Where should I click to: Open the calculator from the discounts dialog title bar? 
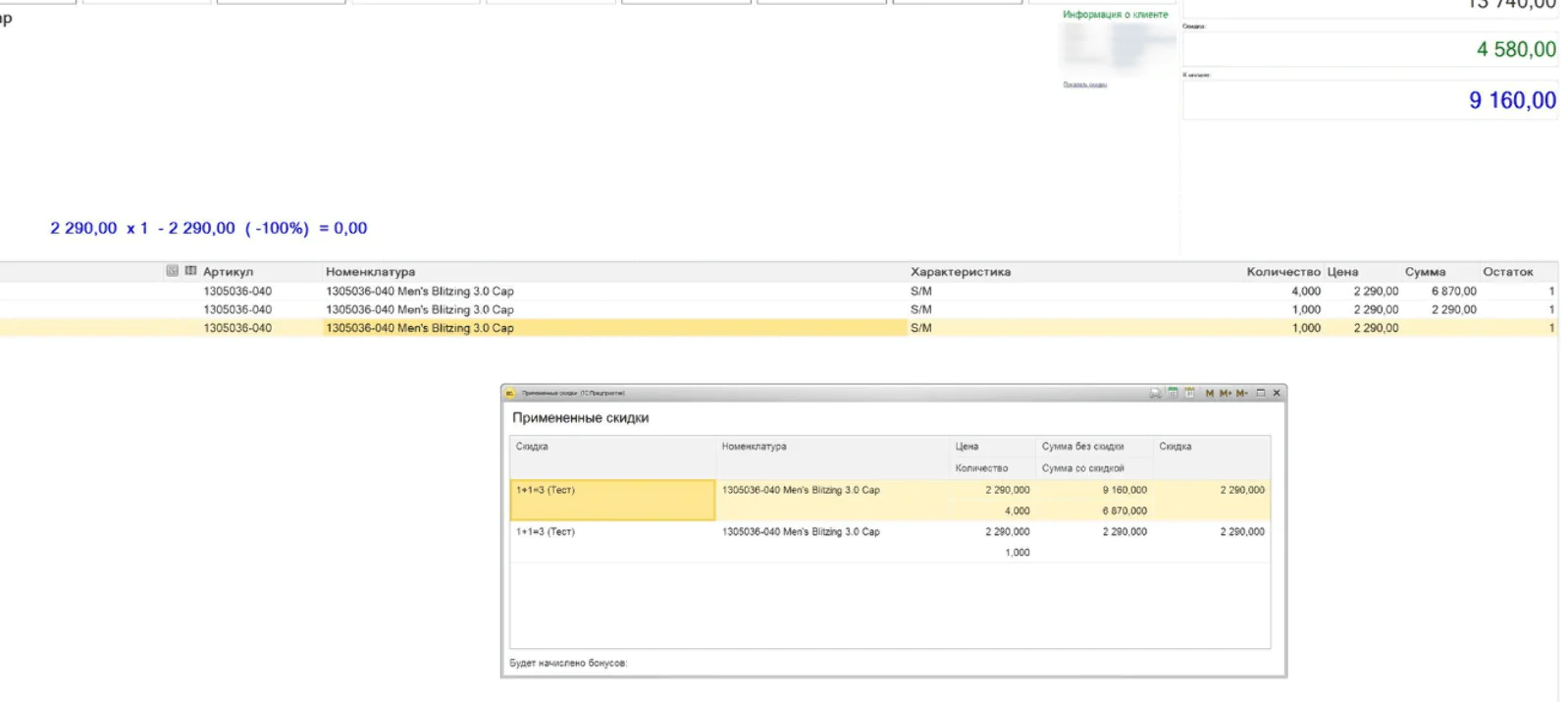click(1173, 393)
